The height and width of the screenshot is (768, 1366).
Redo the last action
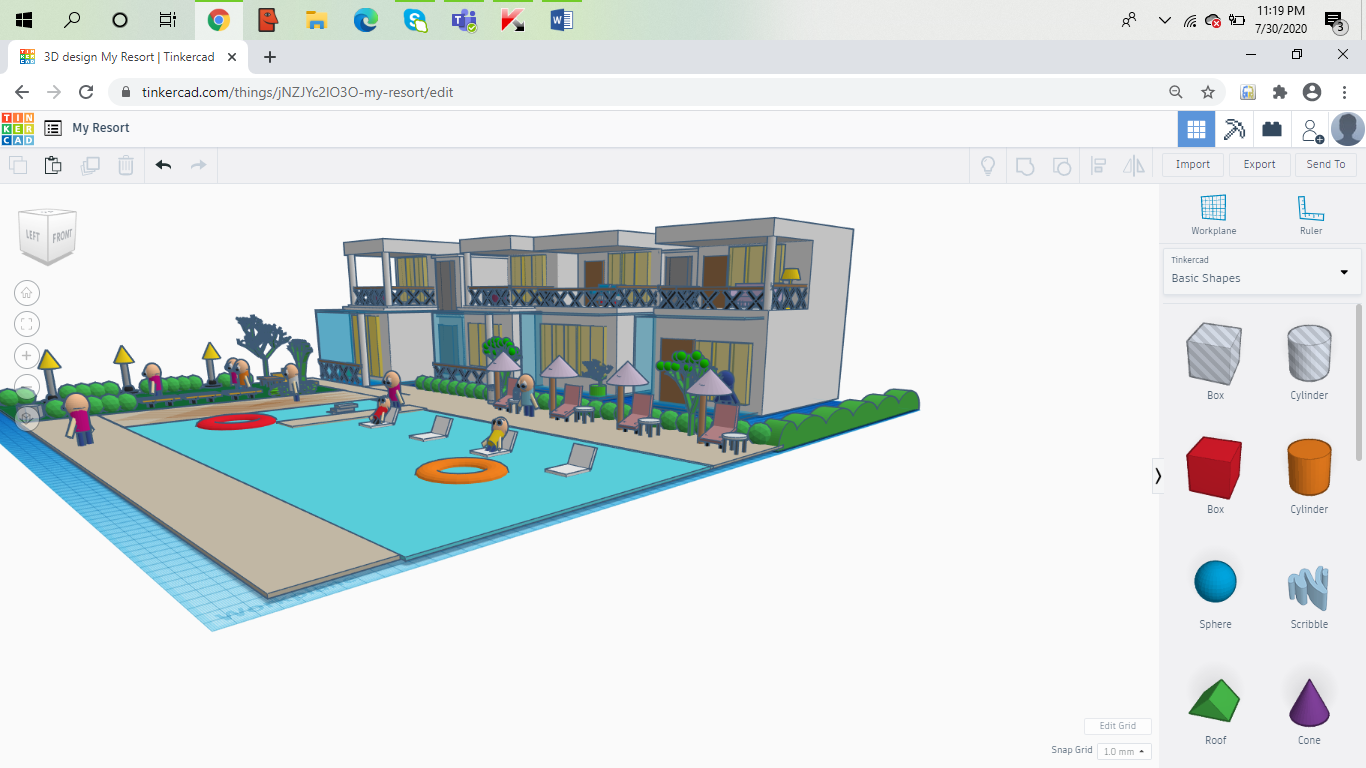[x=198, y=165]
